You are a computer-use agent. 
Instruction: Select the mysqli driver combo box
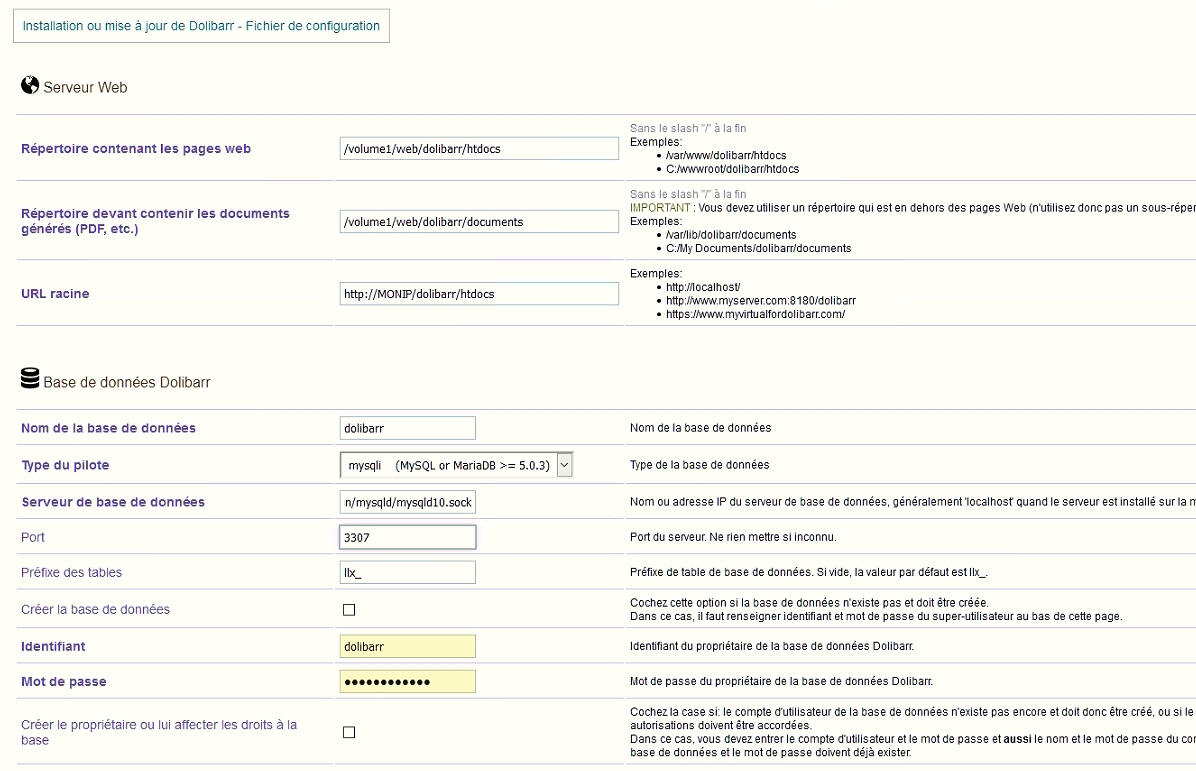pyautogui.click(x=456, y=465)
